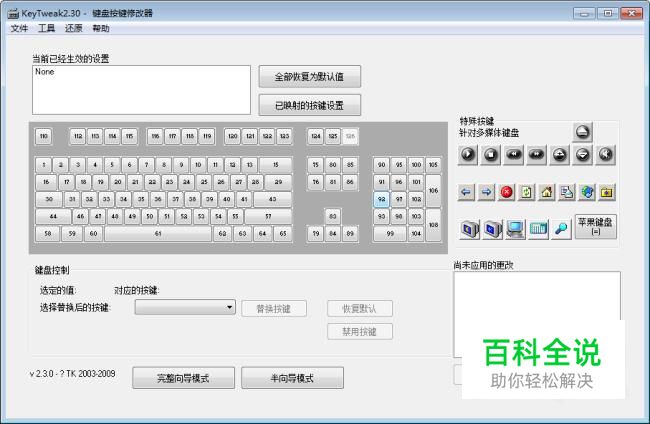Open the 文件 menu
The height and width of the screenshot is (424, 650).
(19, 28)
